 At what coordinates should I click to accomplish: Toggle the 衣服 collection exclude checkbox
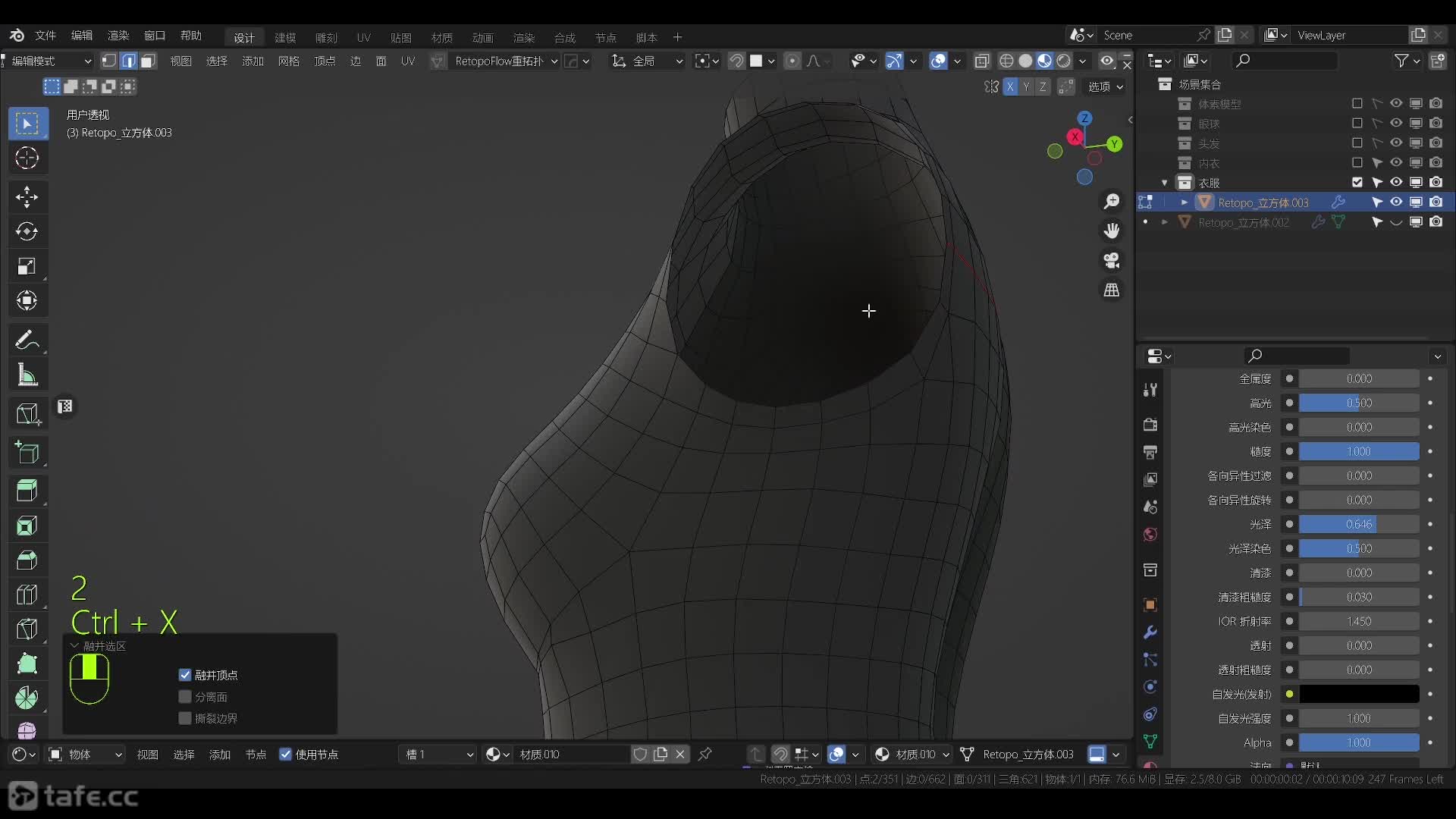click(1357, 182)
